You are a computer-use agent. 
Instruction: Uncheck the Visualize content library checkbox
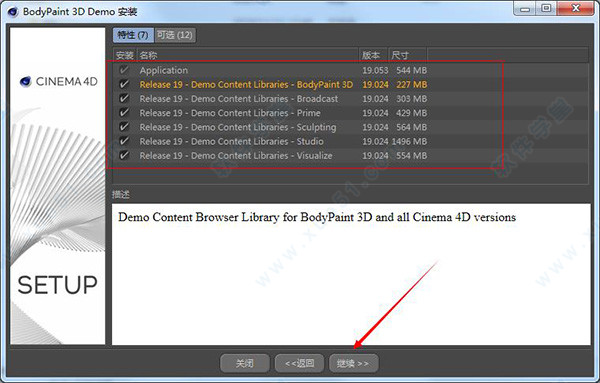[x=124, y=155]
